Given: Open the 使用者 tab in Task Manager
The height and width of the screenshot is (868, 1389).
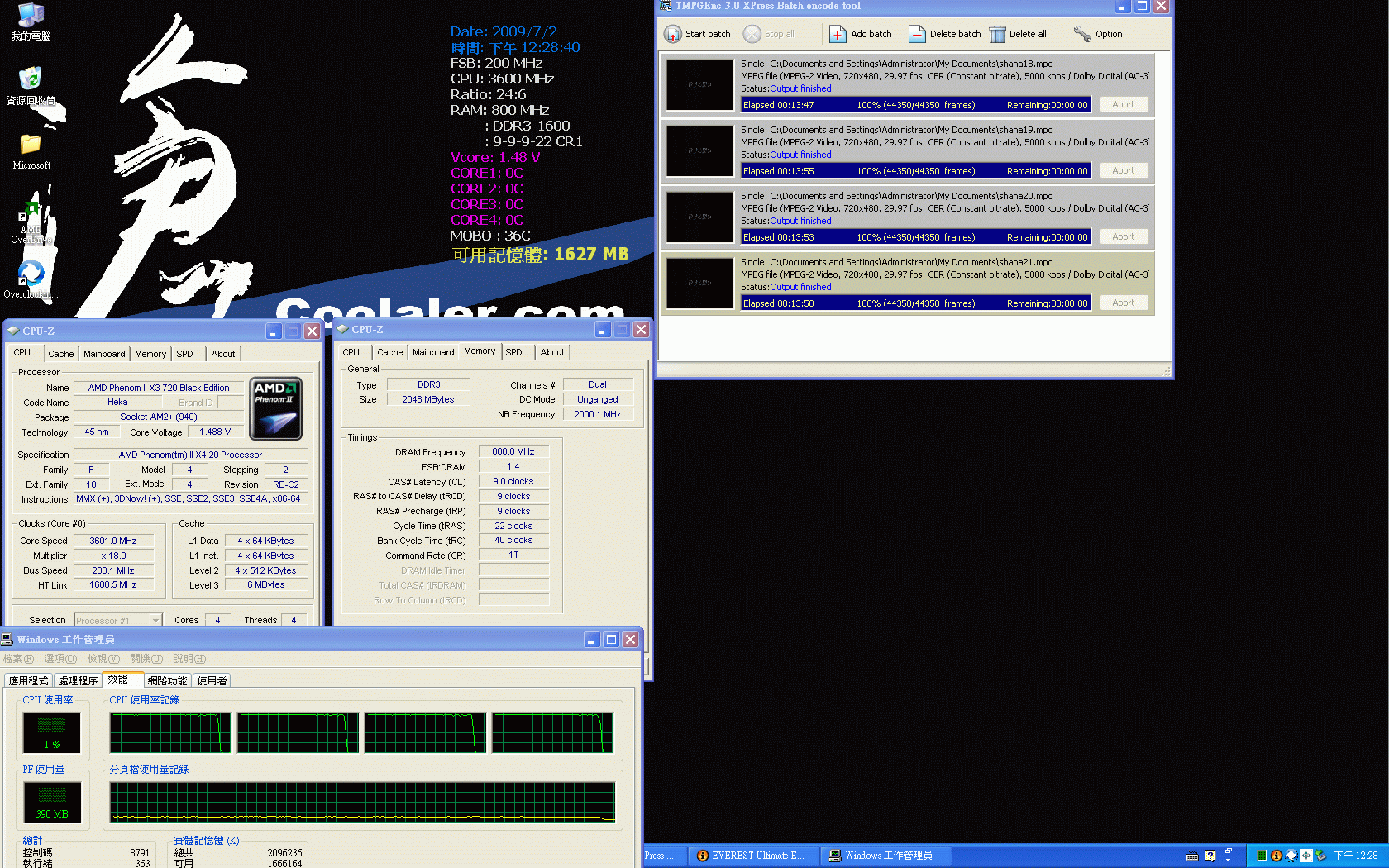Looking at the screenshot, I should tap(212, 681).
